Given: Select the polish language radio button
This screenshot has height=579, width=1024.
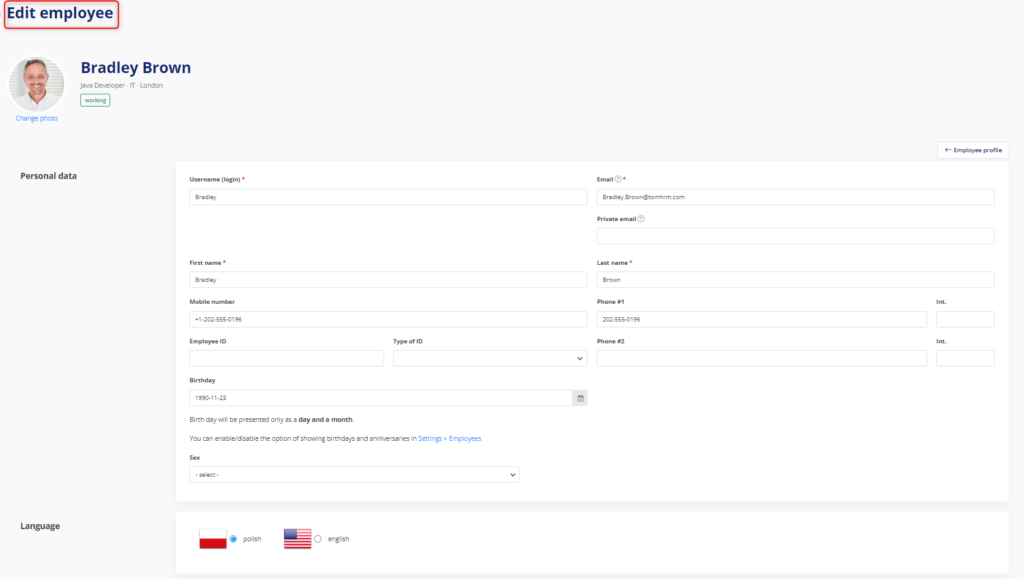Looking at the screenshot, I should [x=234, y=539].
